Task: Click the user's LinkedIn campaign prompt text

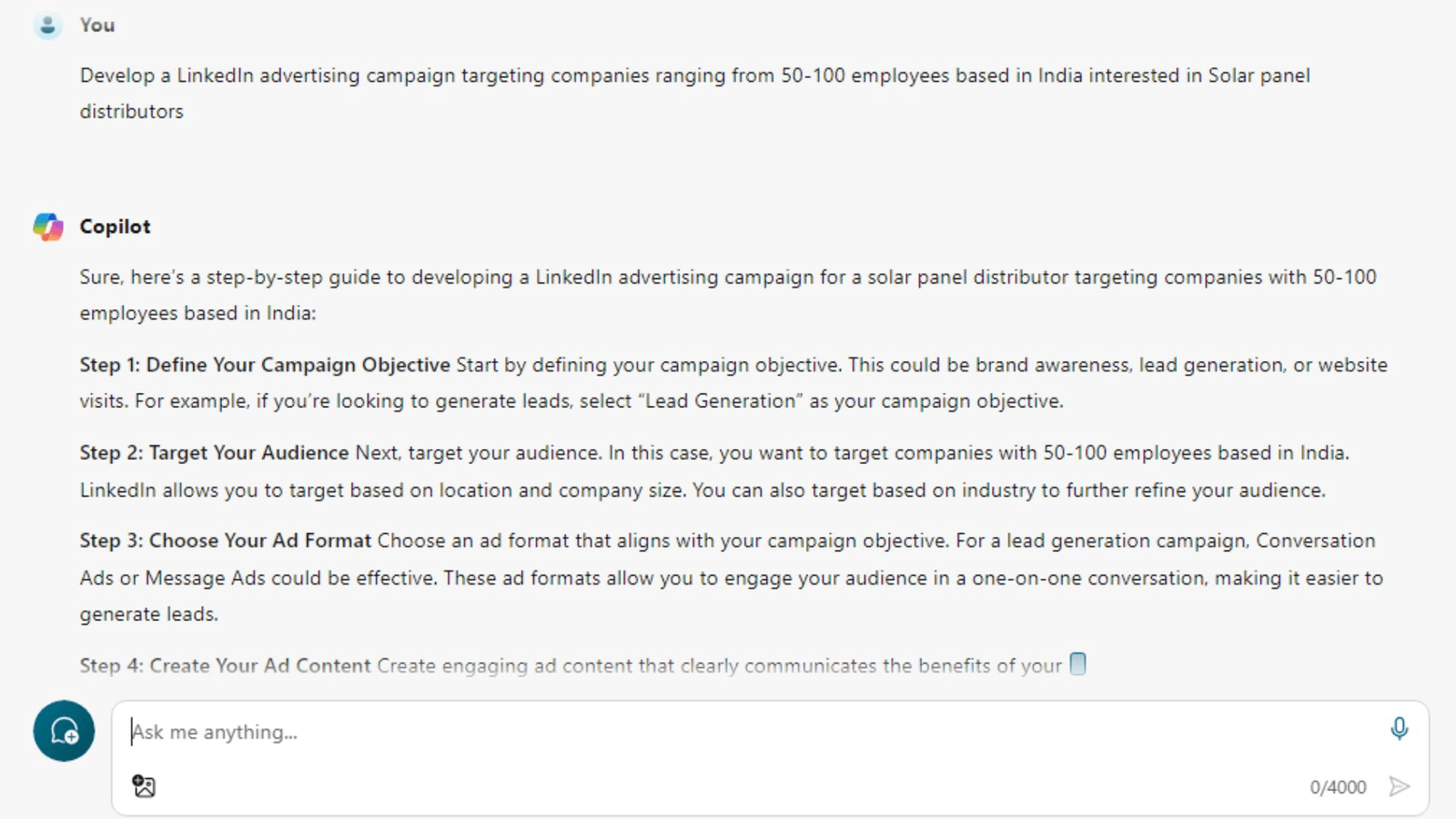Action: coord(694,76)
